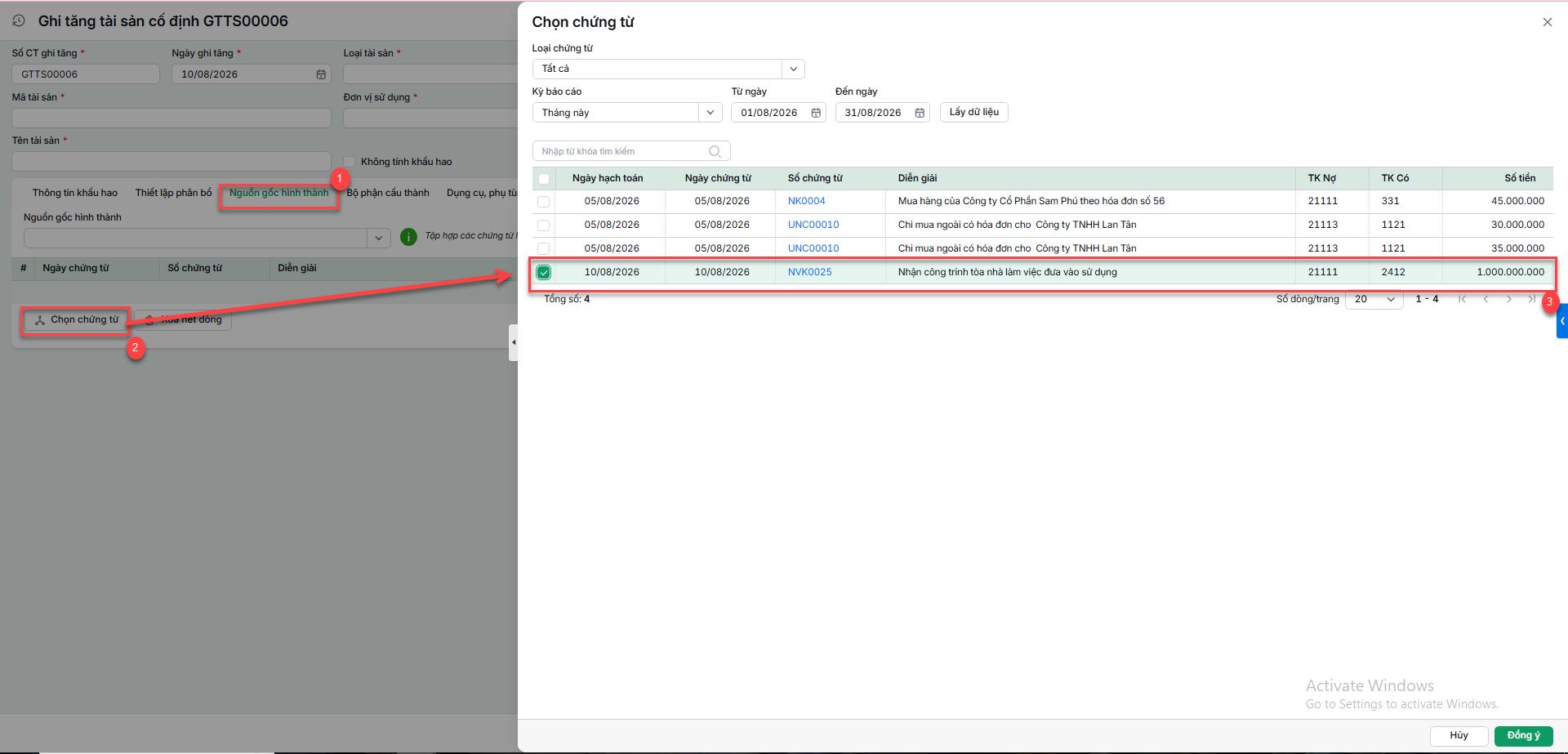Open the UNC00010 link in the 35.000.000 row

pyautogui.click(x=813, y=248)
